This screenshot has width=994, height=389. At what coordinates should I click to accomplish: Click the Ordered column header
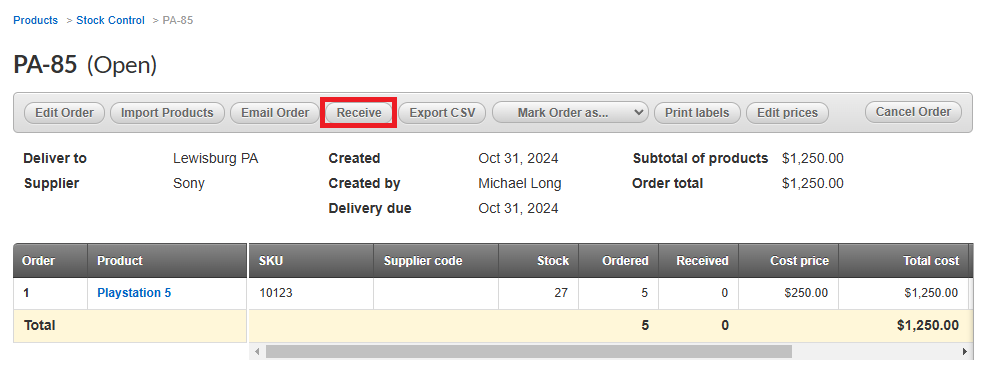pos(618,260)
